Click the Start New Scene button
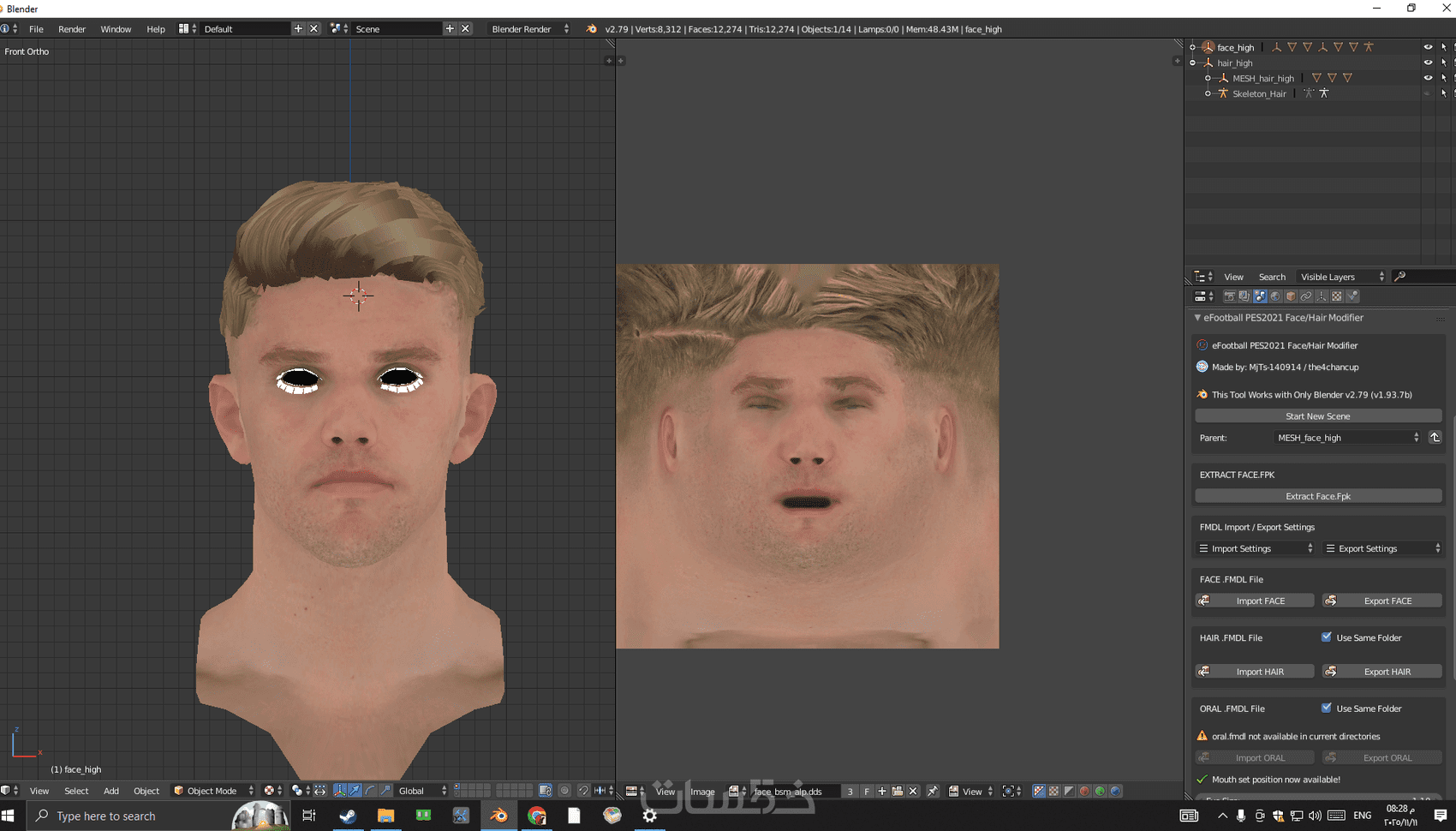 coord(1318,416)
